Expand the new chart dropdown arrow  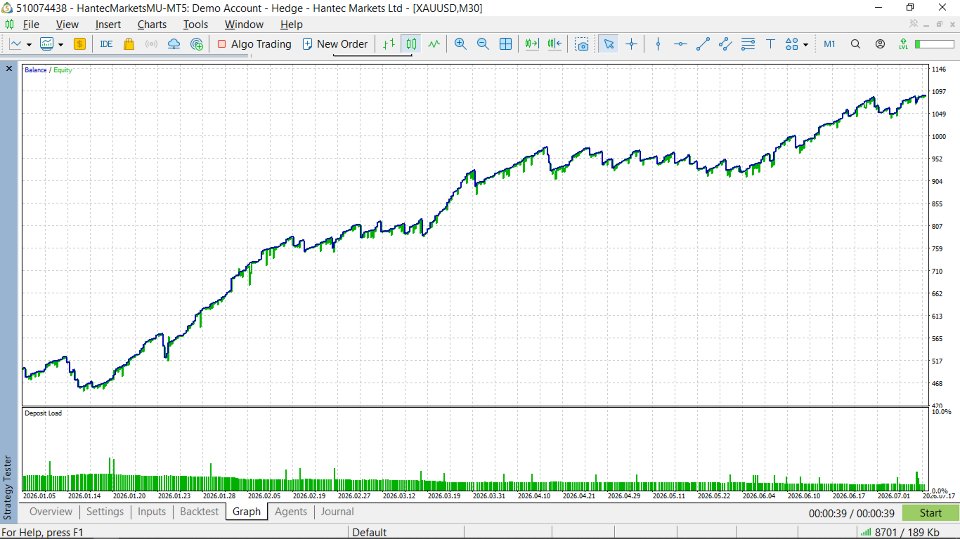point(29,45)
